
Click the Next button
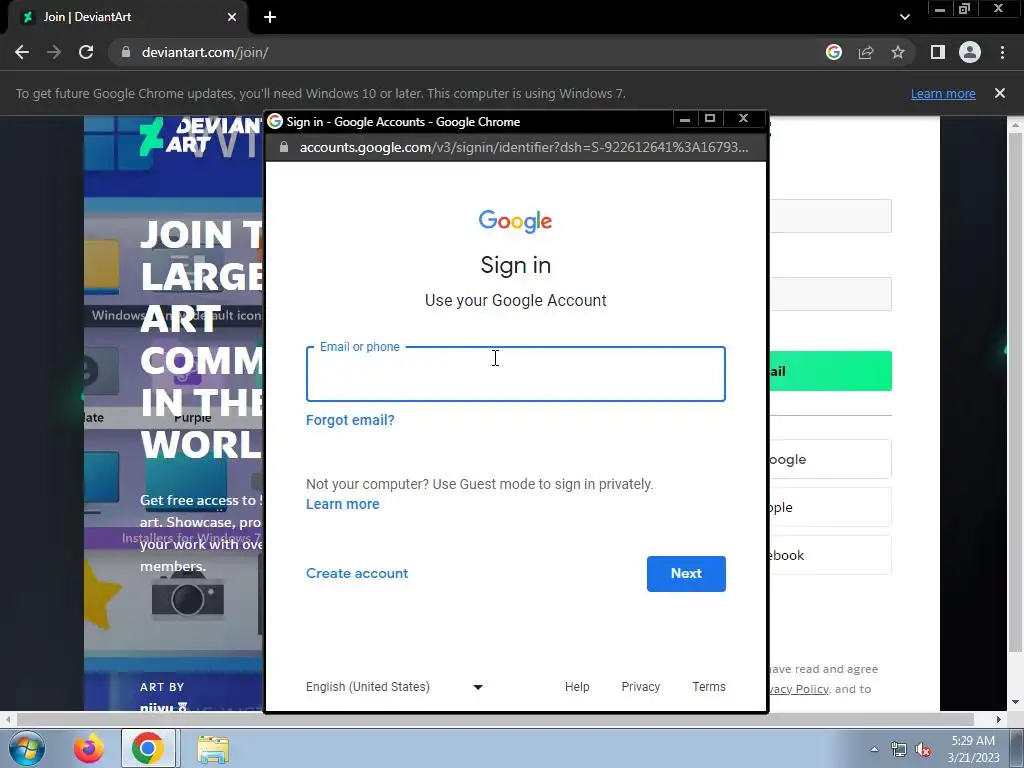click(x=686, y=574)
